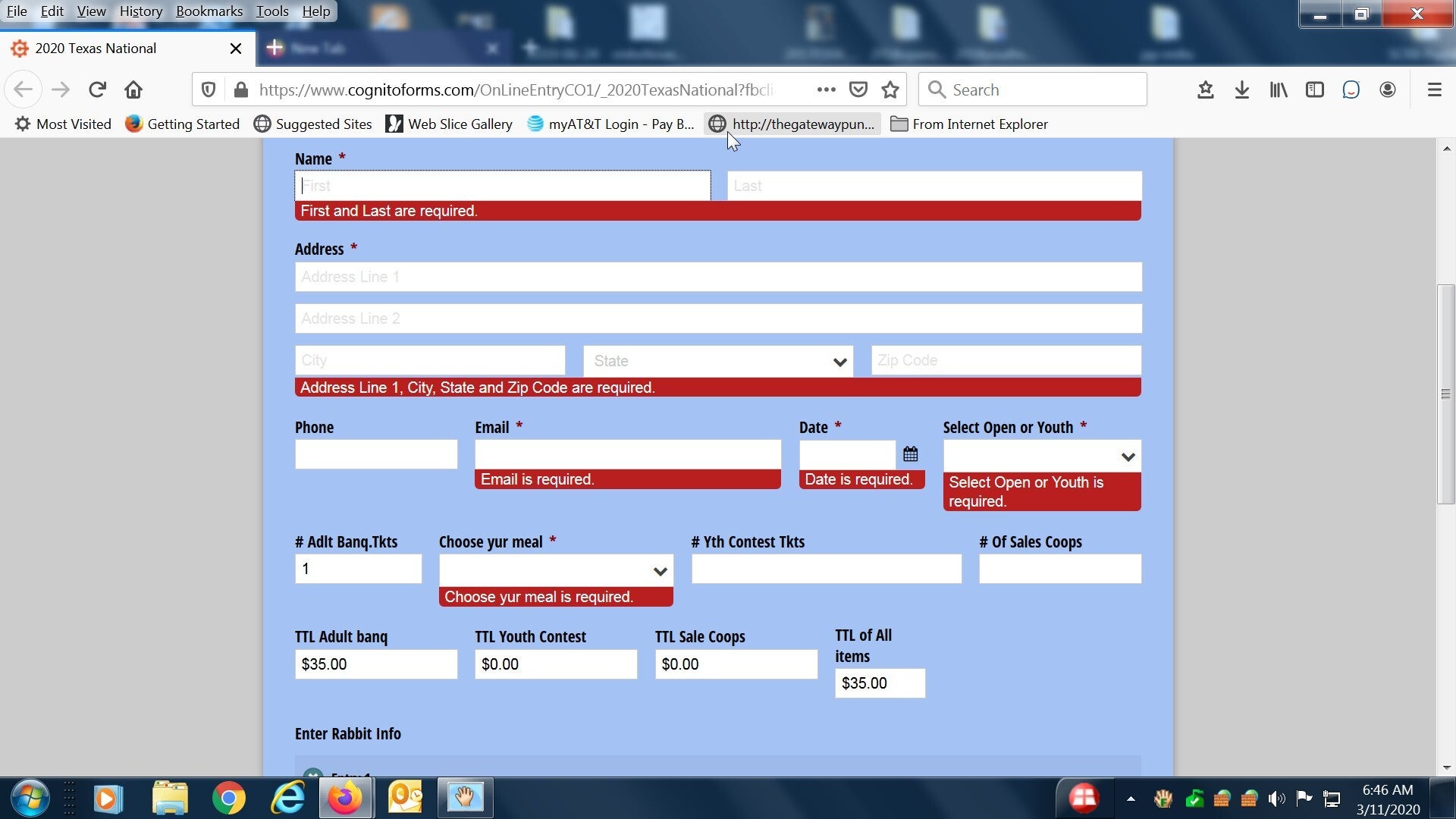Open the Firefox hamburger menu

(1434, 90)
